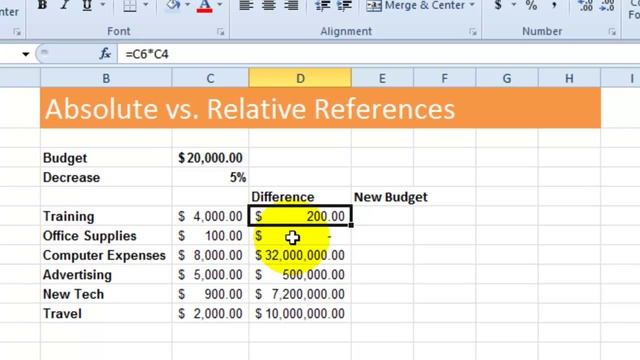The width and height of the screenshot is (640, 360).
Task: Open Fill Color dropdown arrow
Action: click(x=188, y=5)
